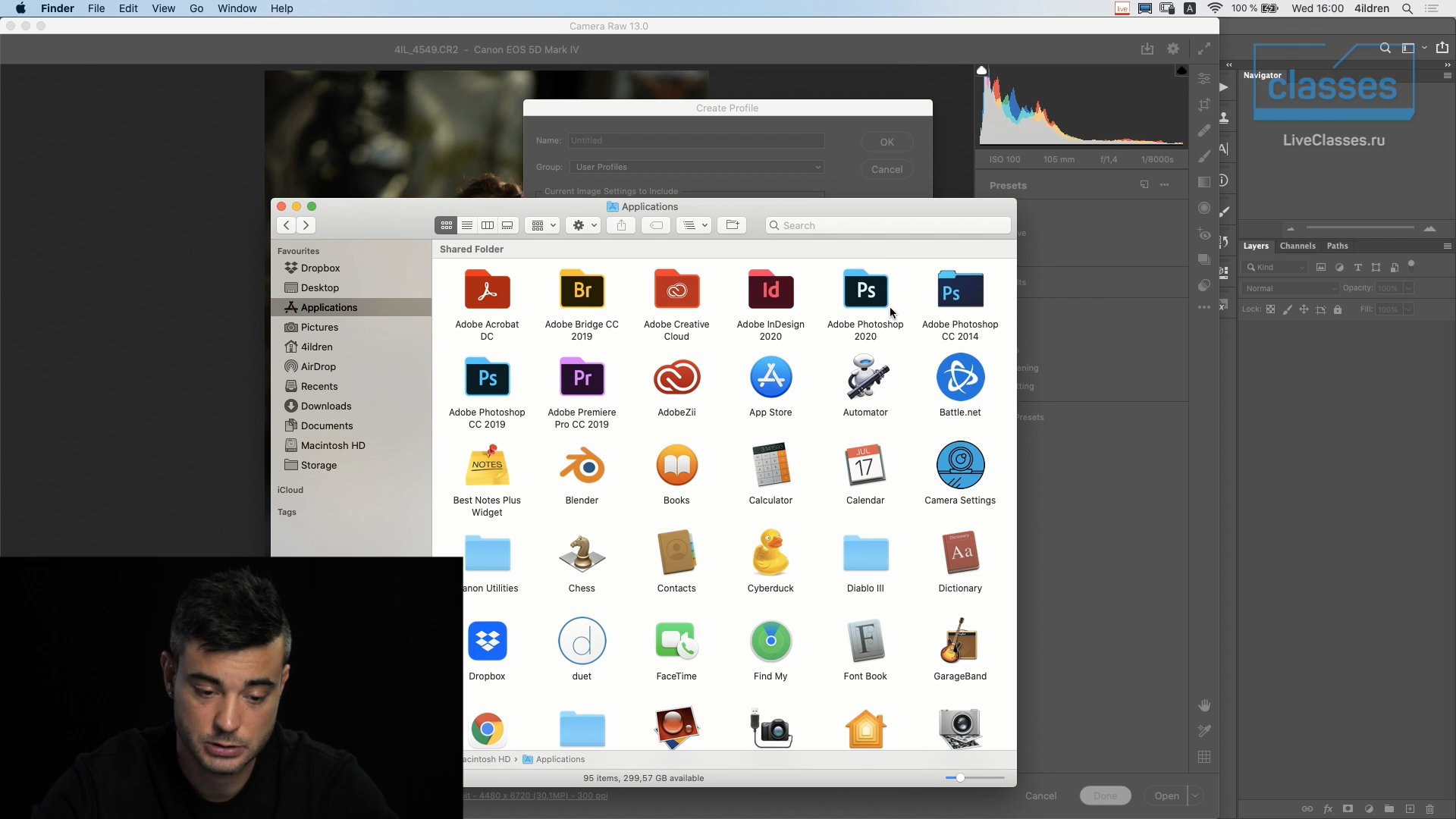This screenshot has width=1456, height=819.
Task: Click the Finder share button
Action: pos(621,225)
